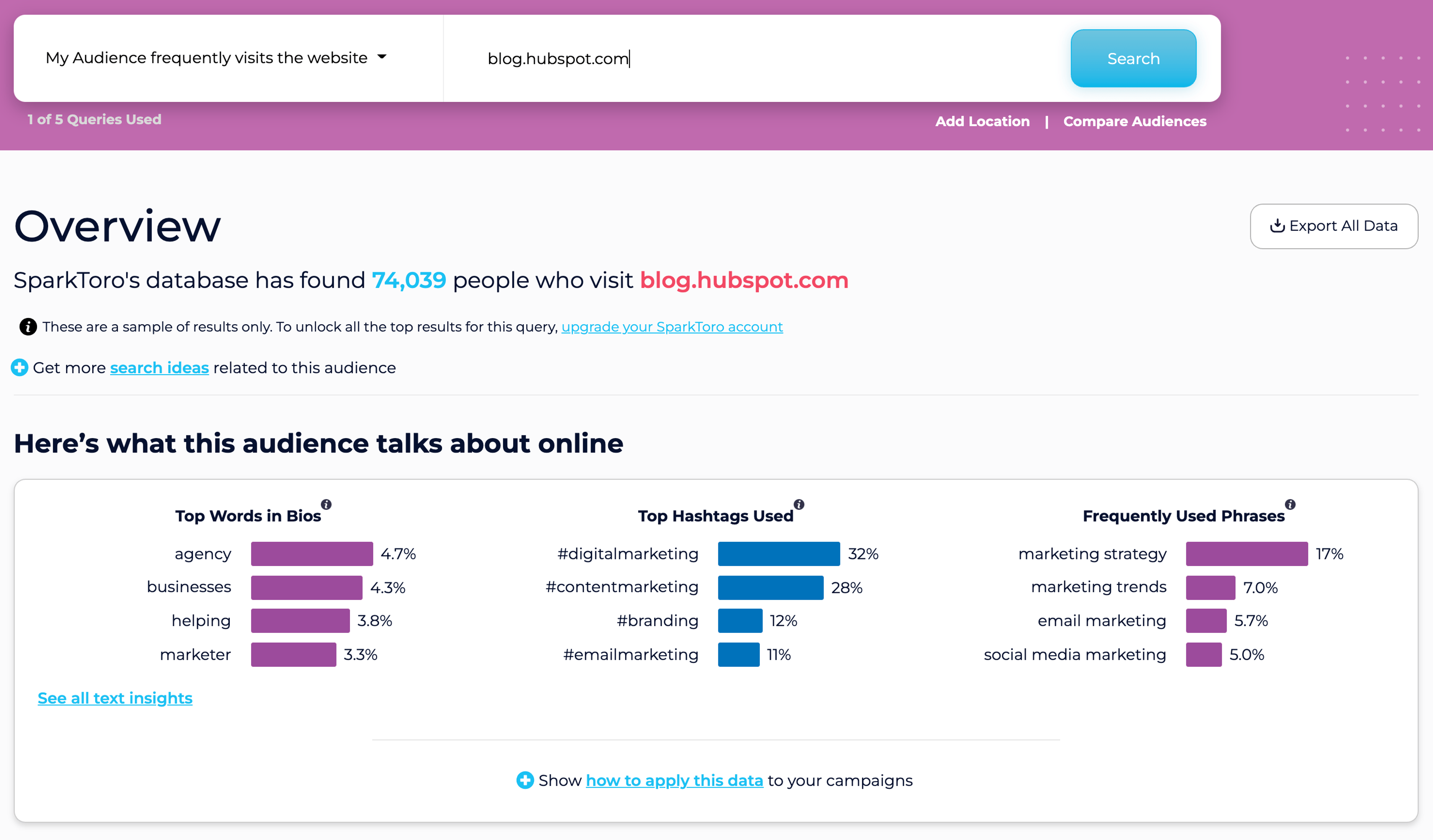Click the Top Words in Bios heading

click(x=248, y=516)
